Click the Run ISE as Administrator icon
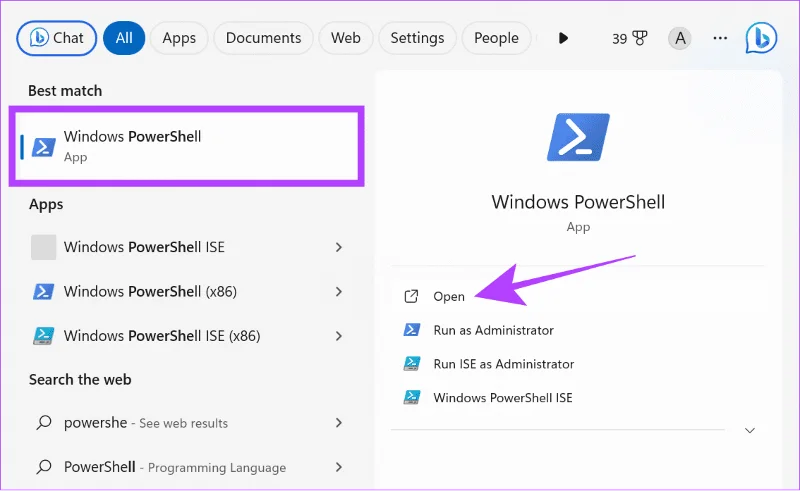 [x=412, y=364]
